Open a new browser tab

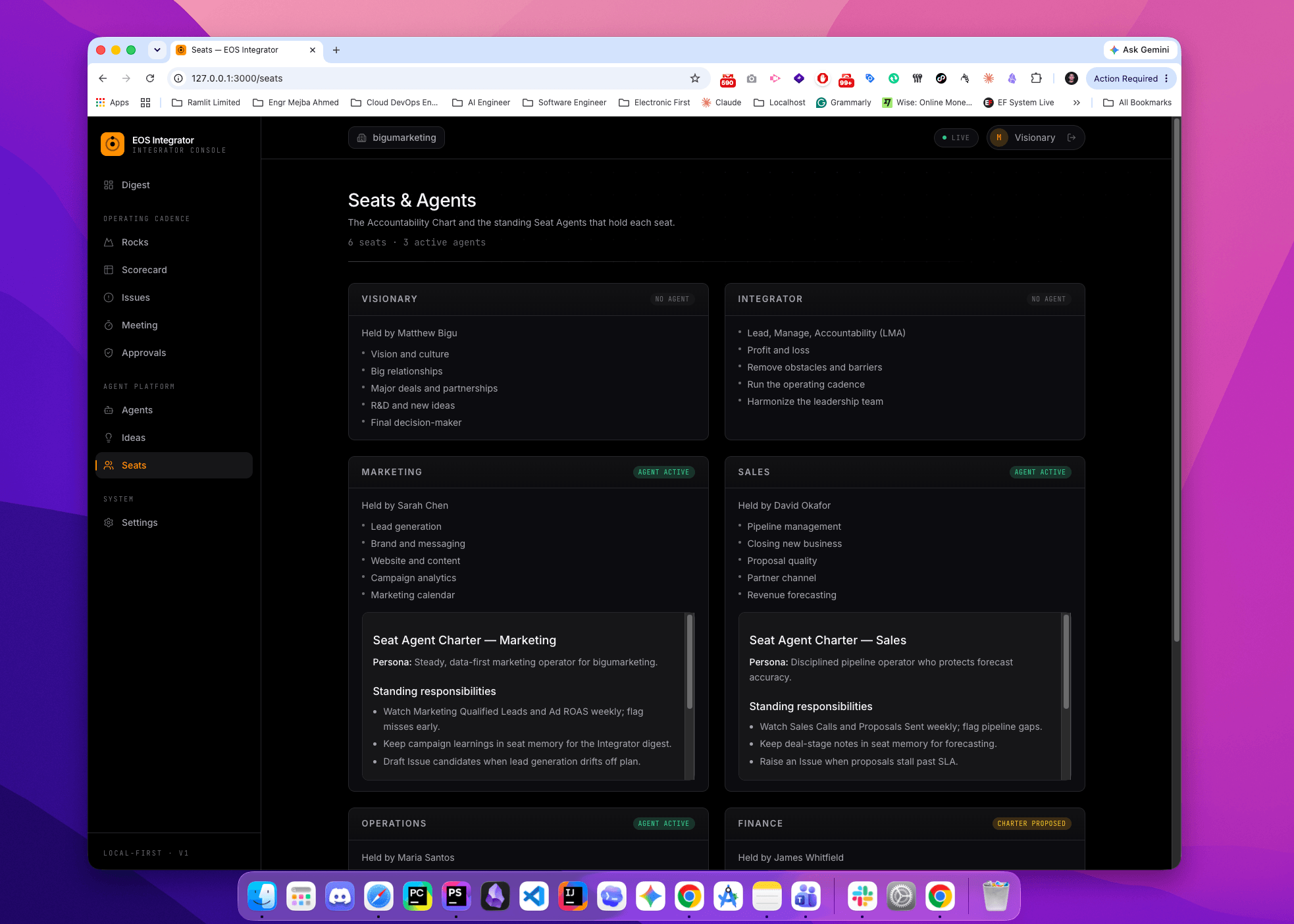pos(336,50)
